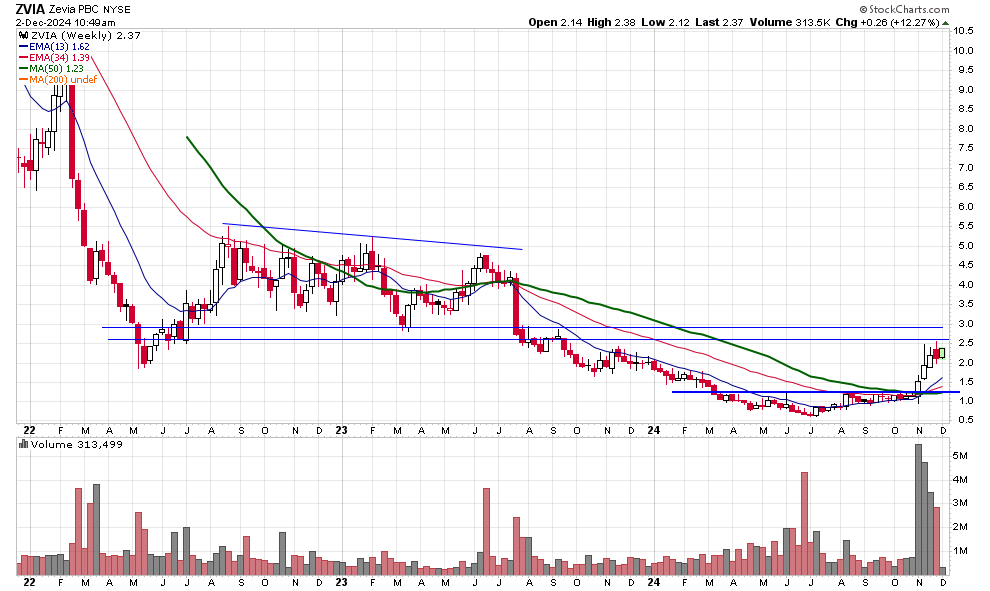990x591 pixels.
Task: Click the 5M label on volume scale
Action: click(x=961, y=456)
